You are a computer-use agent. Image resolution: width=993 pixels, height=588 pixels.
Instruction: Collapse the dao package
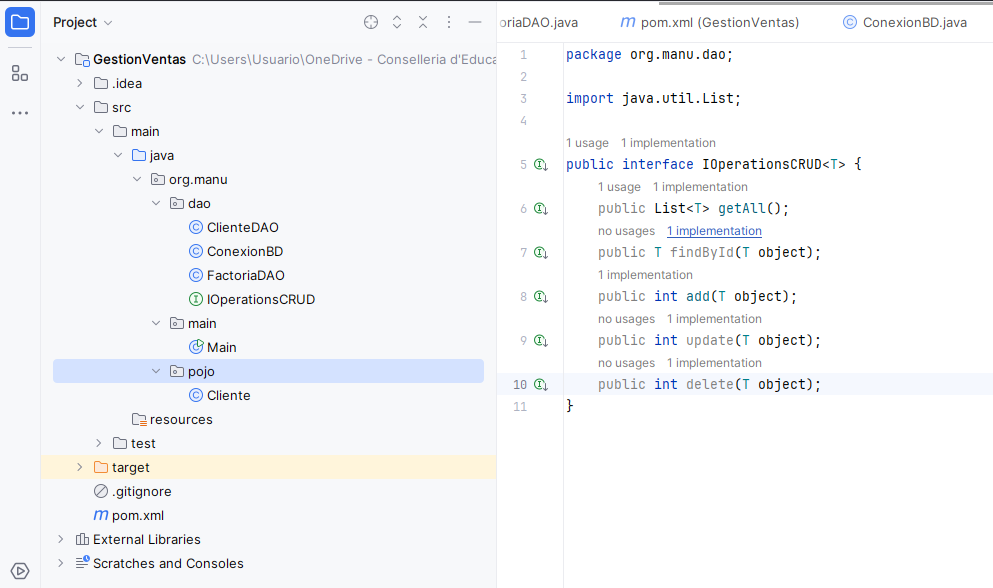click(x=156, y=203)
